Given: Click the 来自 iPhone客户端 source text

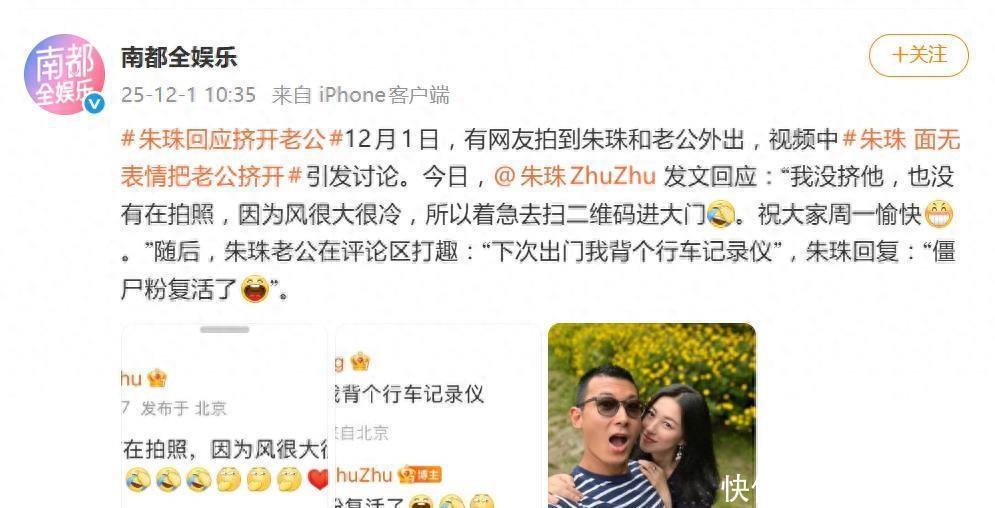Looking at the screenshot, I should 360,95.
